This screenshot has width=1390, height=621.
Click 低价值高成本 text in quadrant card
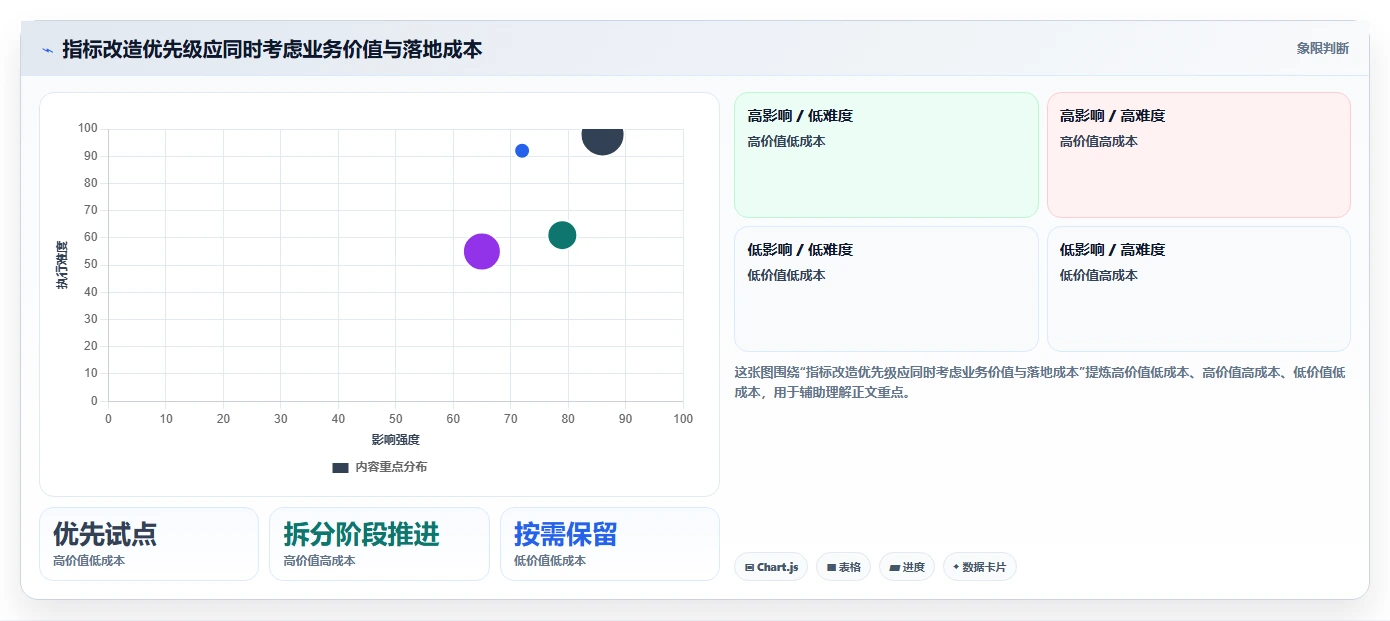[x=1099, y=275]
